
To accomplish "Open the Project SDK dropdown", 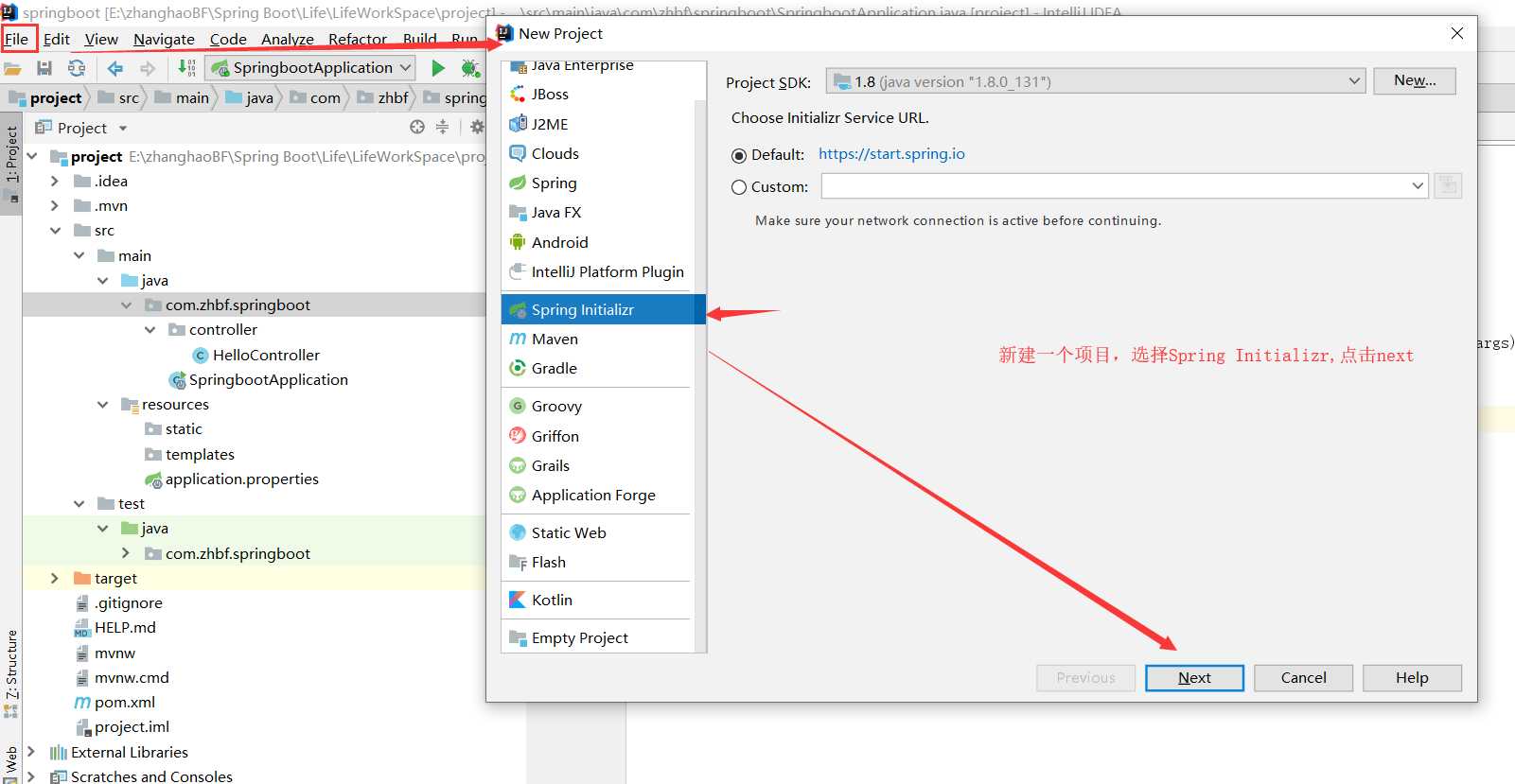I will 1096,81.
